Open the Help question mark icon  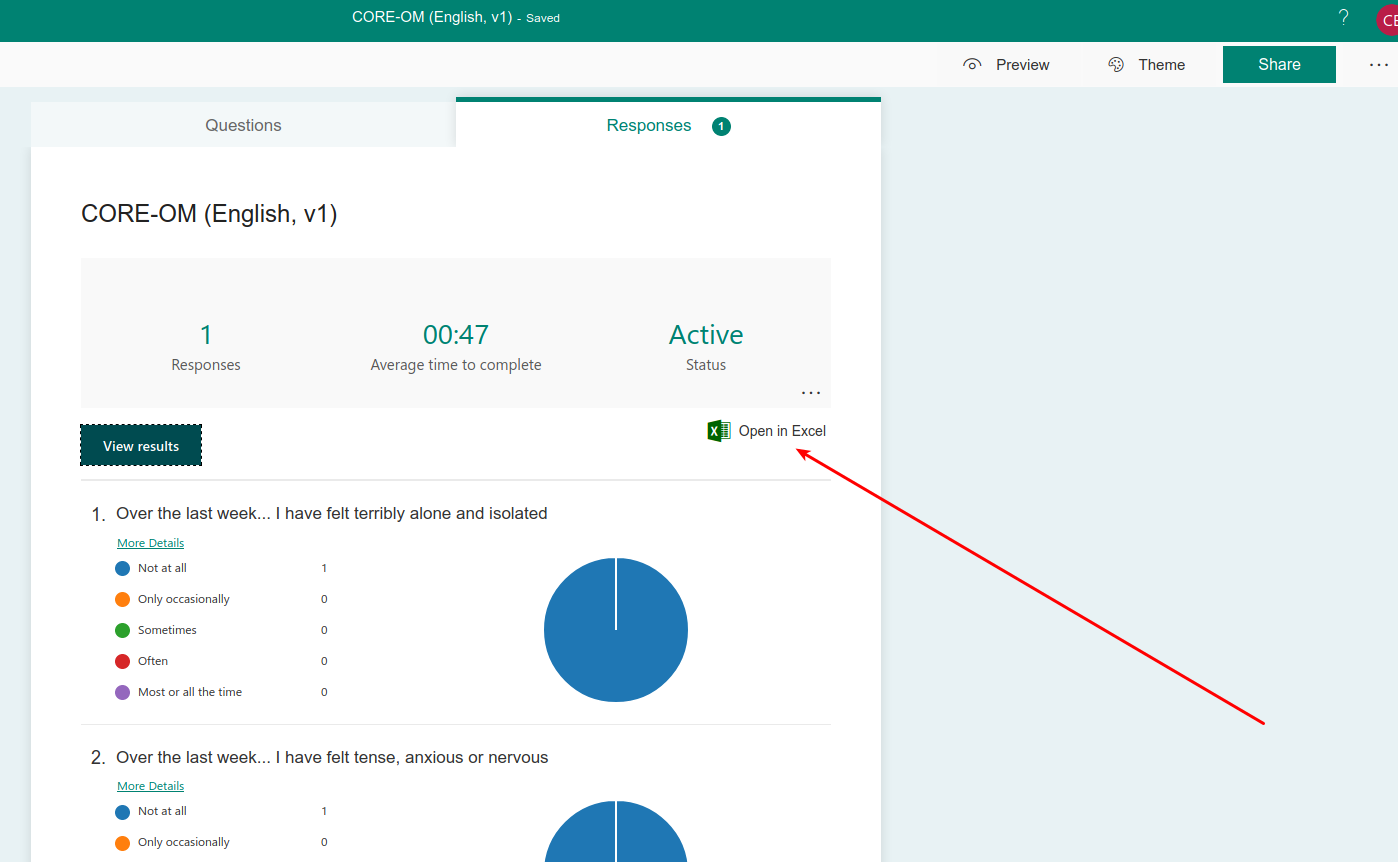[x=1343, y=17]
